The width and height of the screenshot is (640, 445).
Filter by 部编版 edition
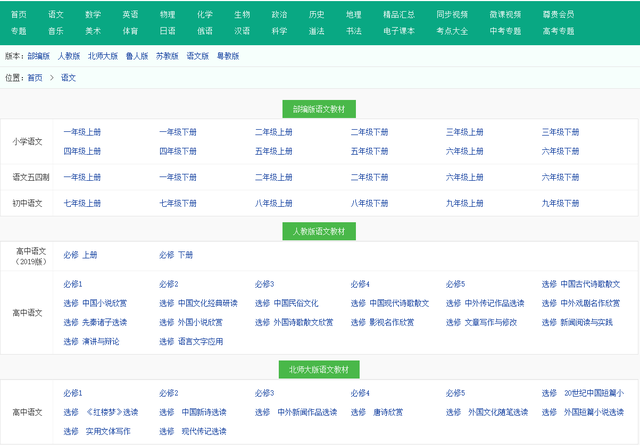[x=39, y=56]
